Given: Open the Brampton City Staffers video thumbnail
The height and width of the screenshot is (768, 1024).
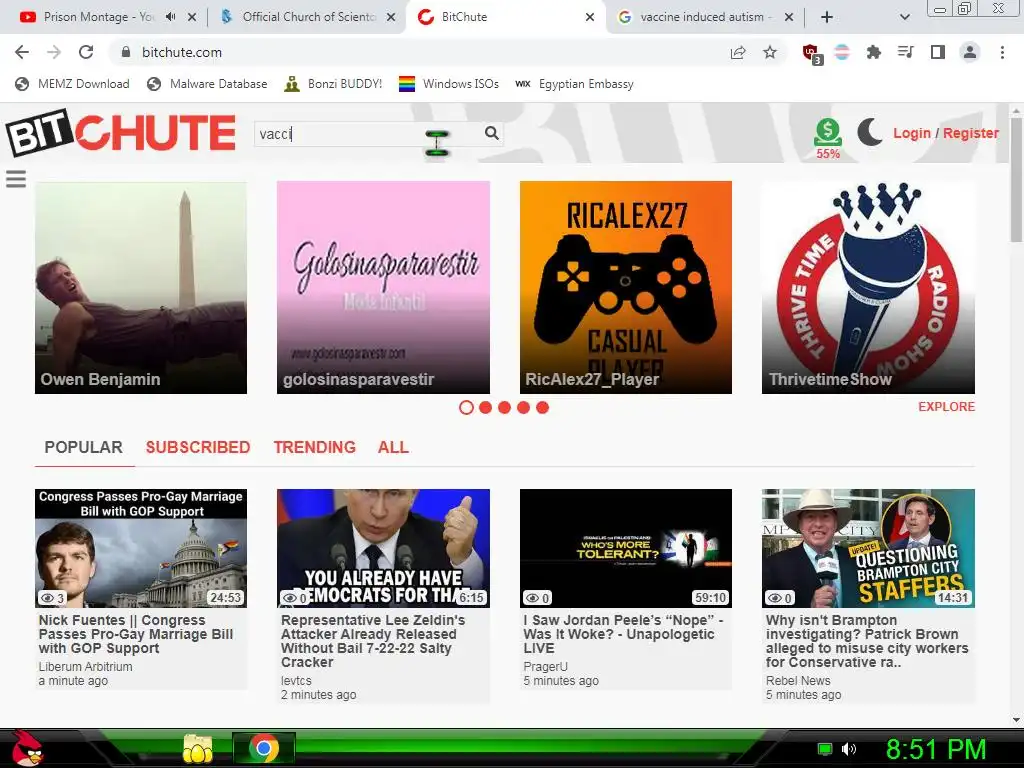Looking at the screenshot, I should point(868,549).
